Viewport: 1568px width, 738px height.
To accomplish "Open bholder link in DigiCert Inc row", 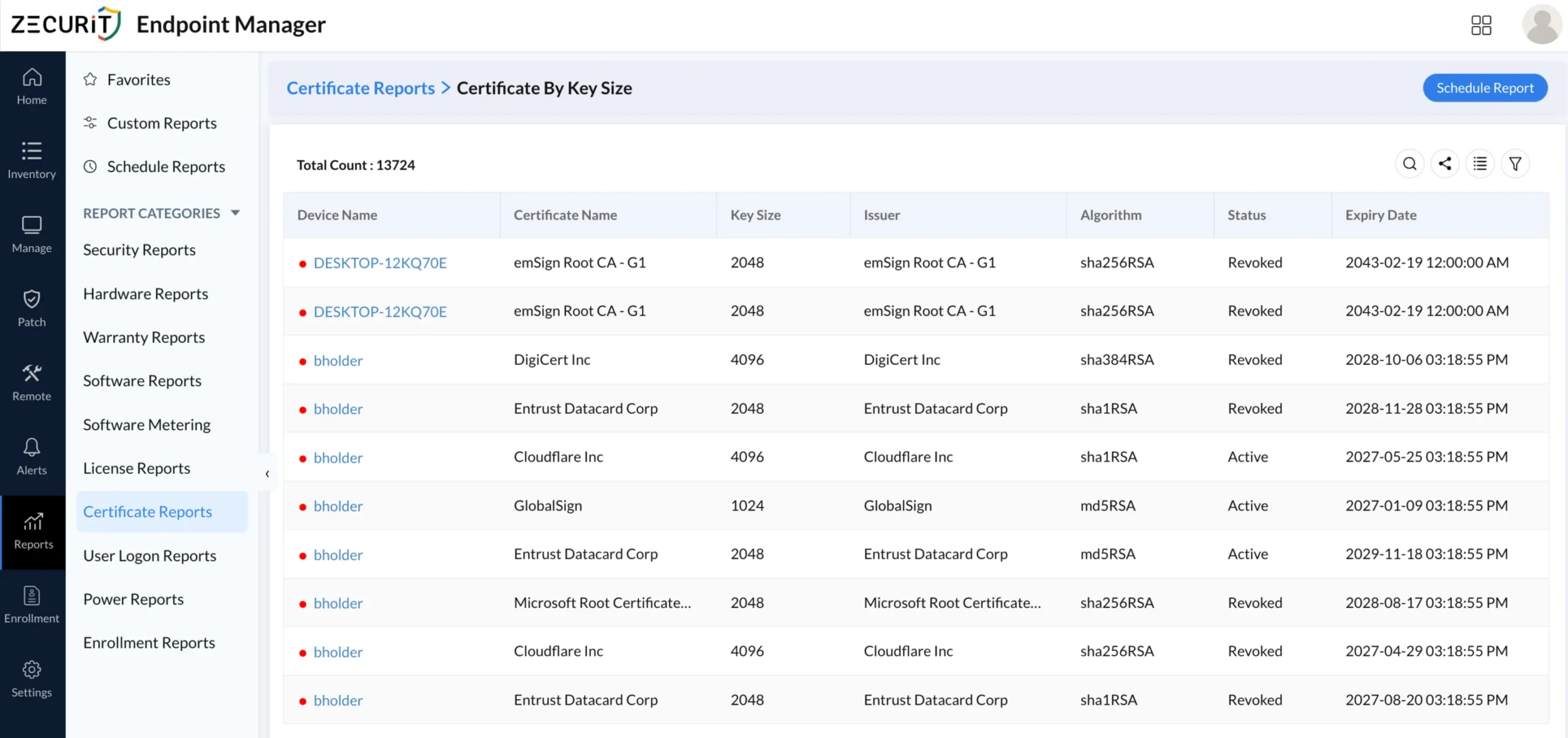I will coord(338,360).
